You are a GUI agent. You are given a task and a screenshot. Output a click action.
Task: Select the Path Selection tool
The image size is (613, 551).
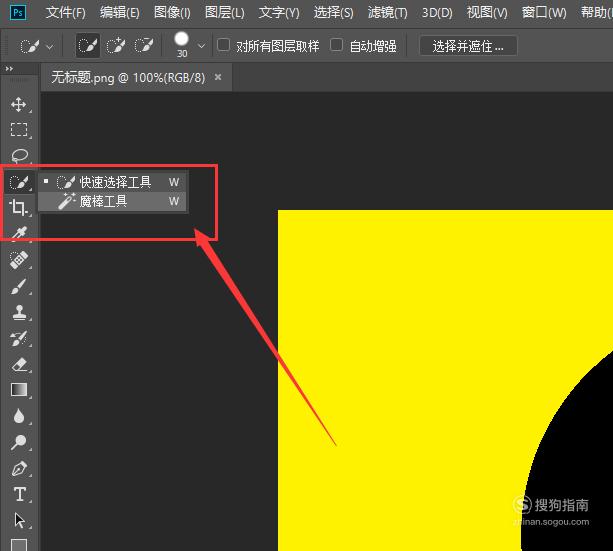[19, 520]
